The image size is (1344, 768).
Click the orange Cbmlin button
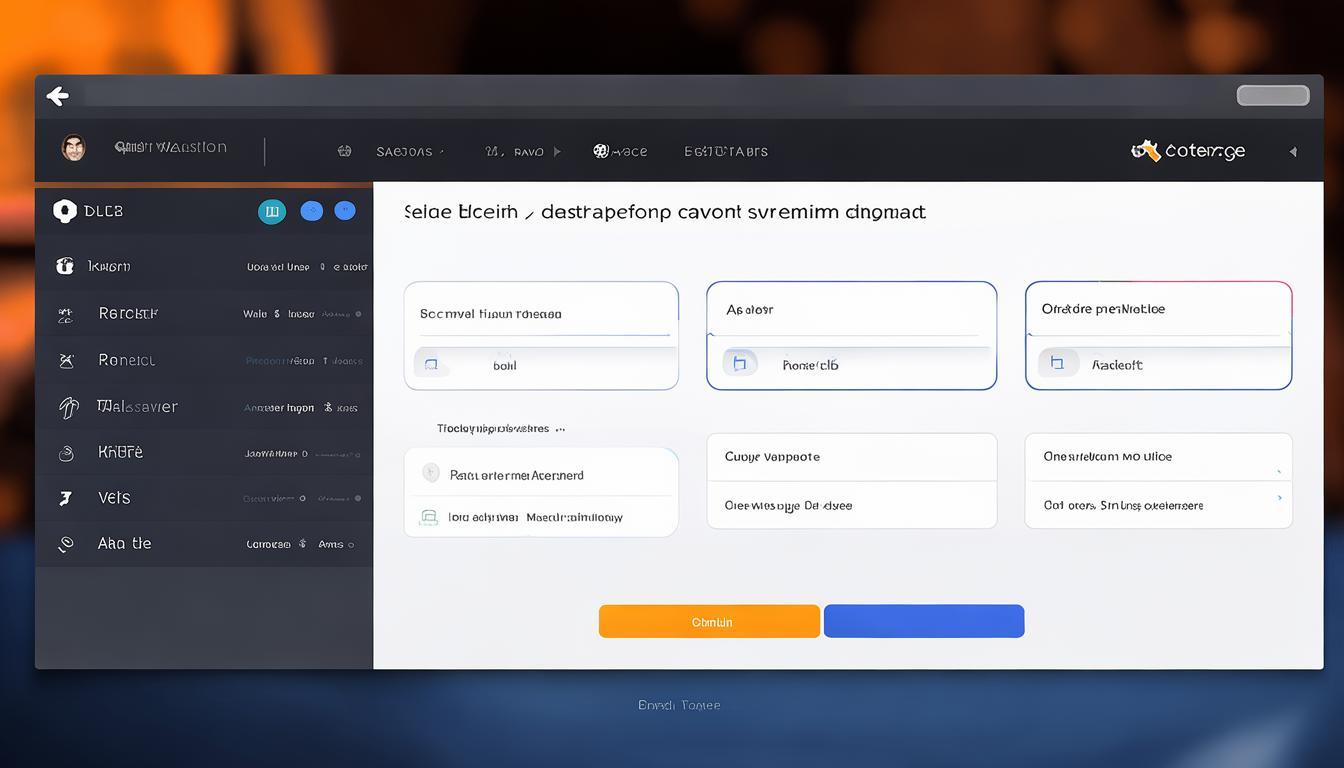(709, 621)
